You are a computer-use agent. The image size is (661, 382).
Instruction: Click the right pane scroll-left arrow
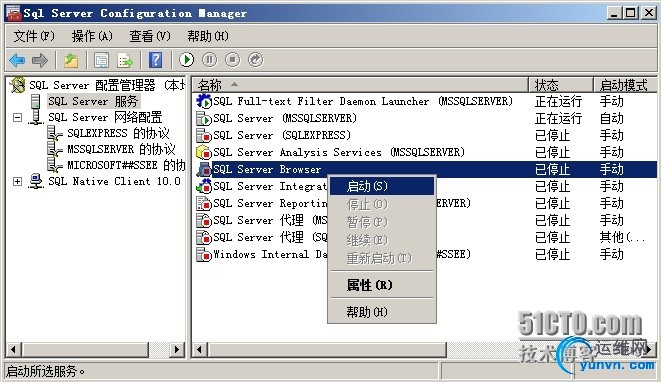[199, 350]
